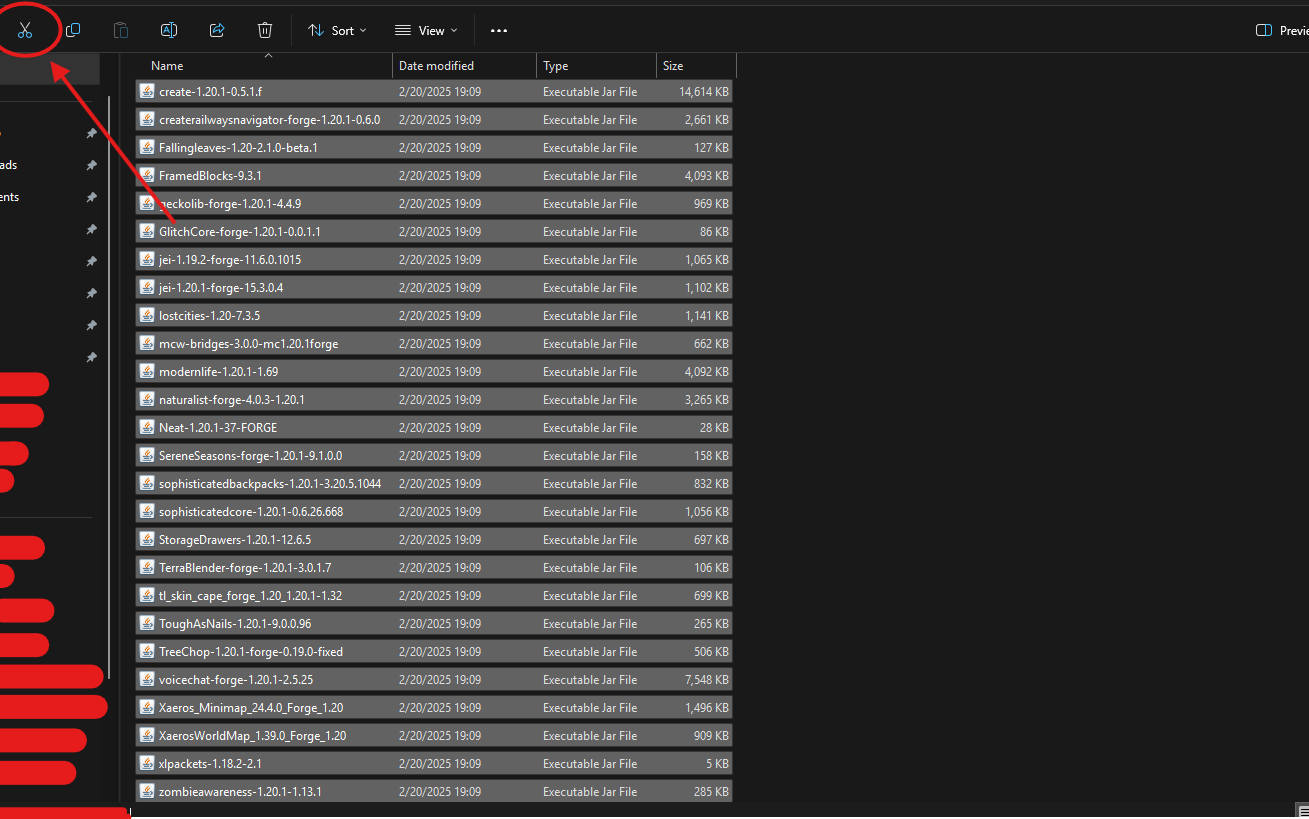The image size is (1309, 819).
Task: Select the voicechat-forge-1.20.1-2.5.25 file
Action: 236,679
